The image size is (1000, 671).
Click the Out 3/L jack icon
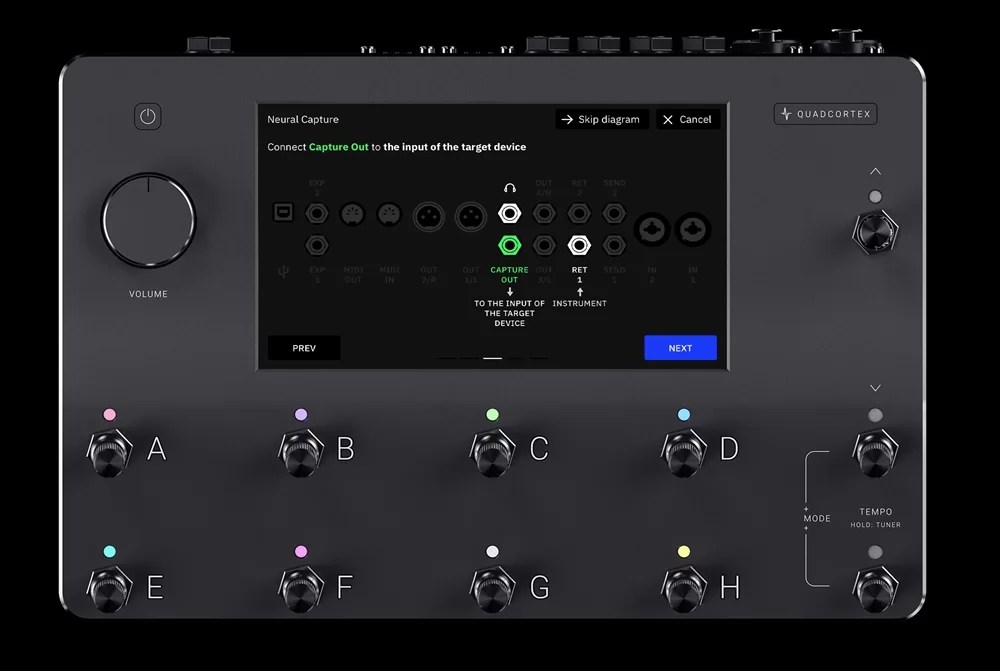544,245
